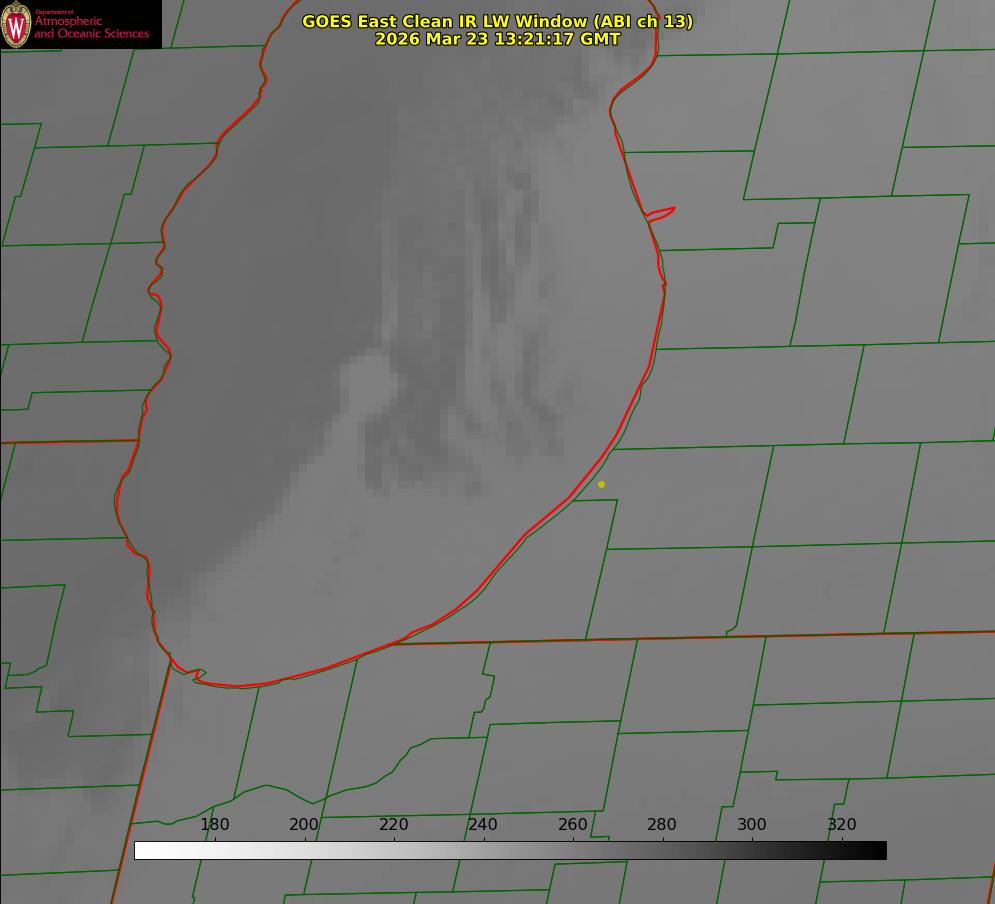The height and width of the screenshot is (904, 995).
Task: Click the 220 colorbar label
Action: (x=393, y=824)
